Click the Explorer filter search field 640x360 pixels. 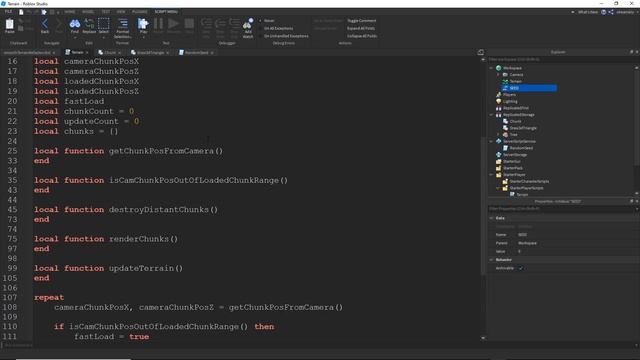562,60
